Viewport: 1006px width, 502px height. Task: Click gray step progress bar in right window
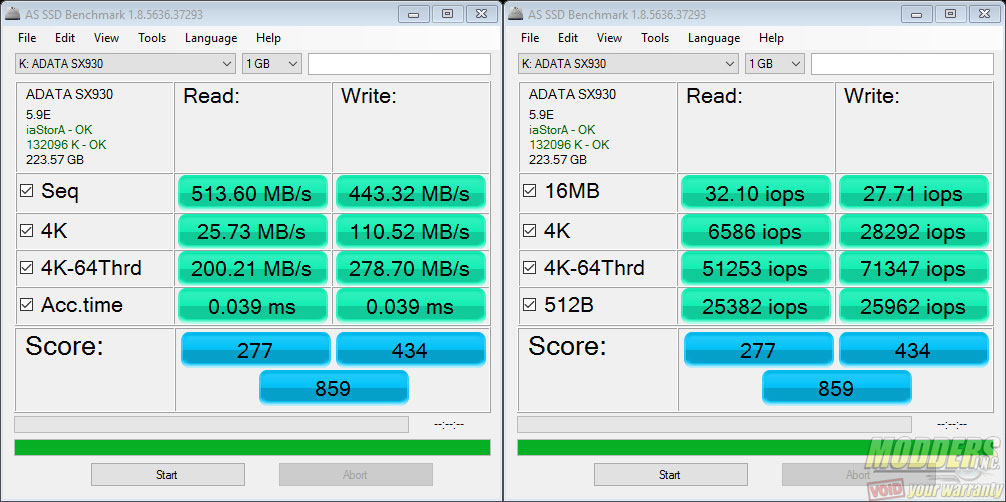click(x=714, y=424)
